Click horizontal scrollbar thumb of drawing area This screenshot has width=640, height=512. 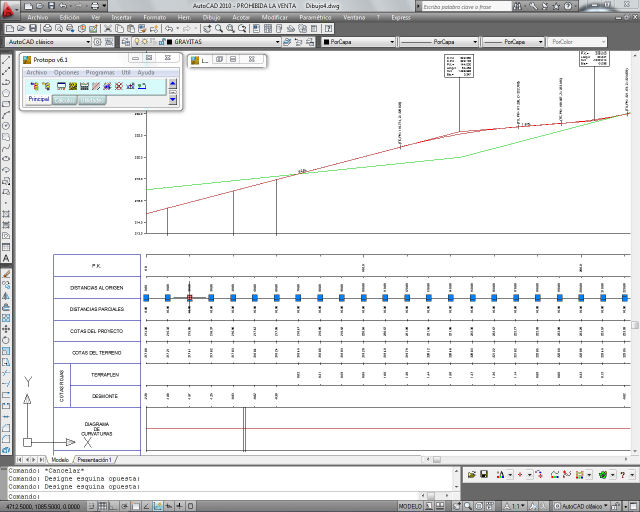coord(437,460)
